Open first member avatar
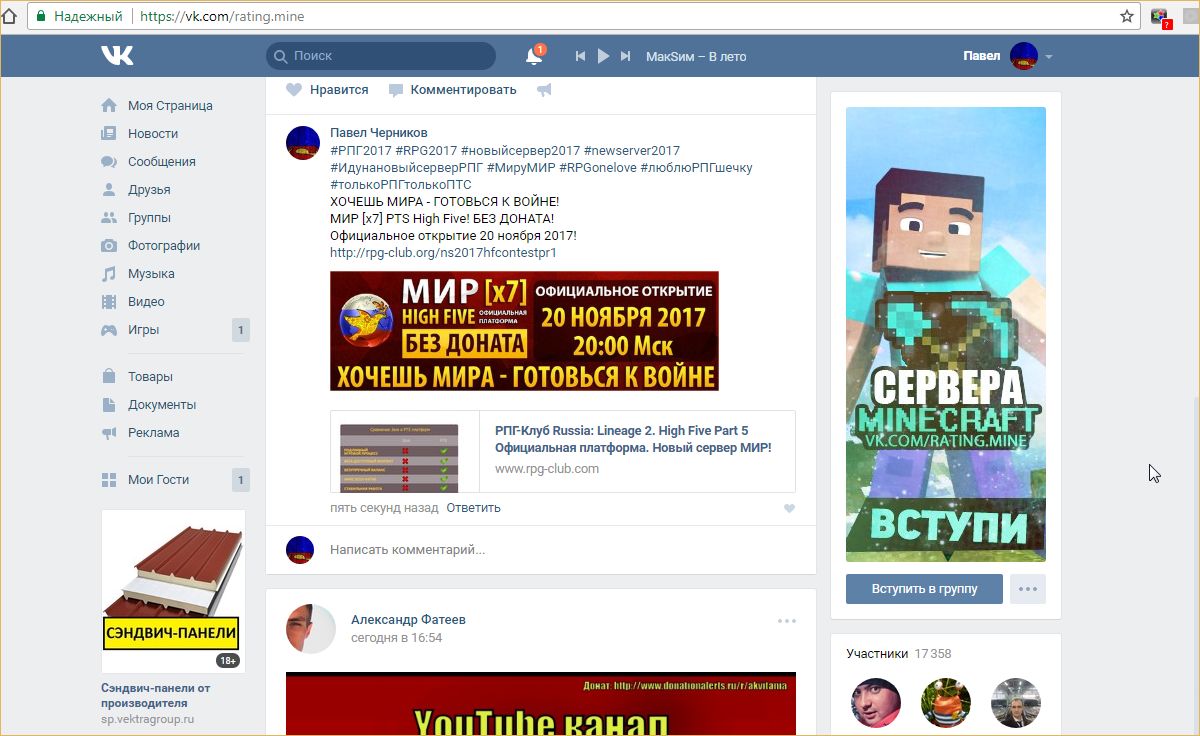Image resolution: width=1200 pixels, height=736 pixels. 876,703
